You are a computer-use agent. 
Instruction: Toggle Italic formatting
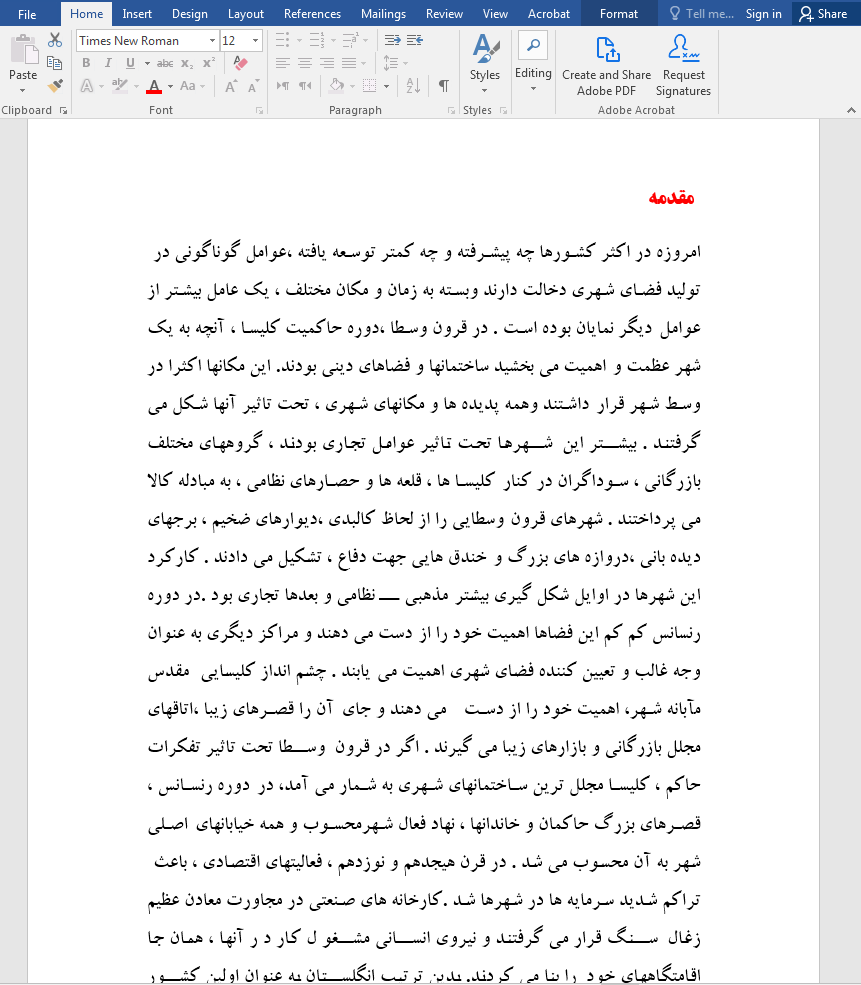[108, 63]
